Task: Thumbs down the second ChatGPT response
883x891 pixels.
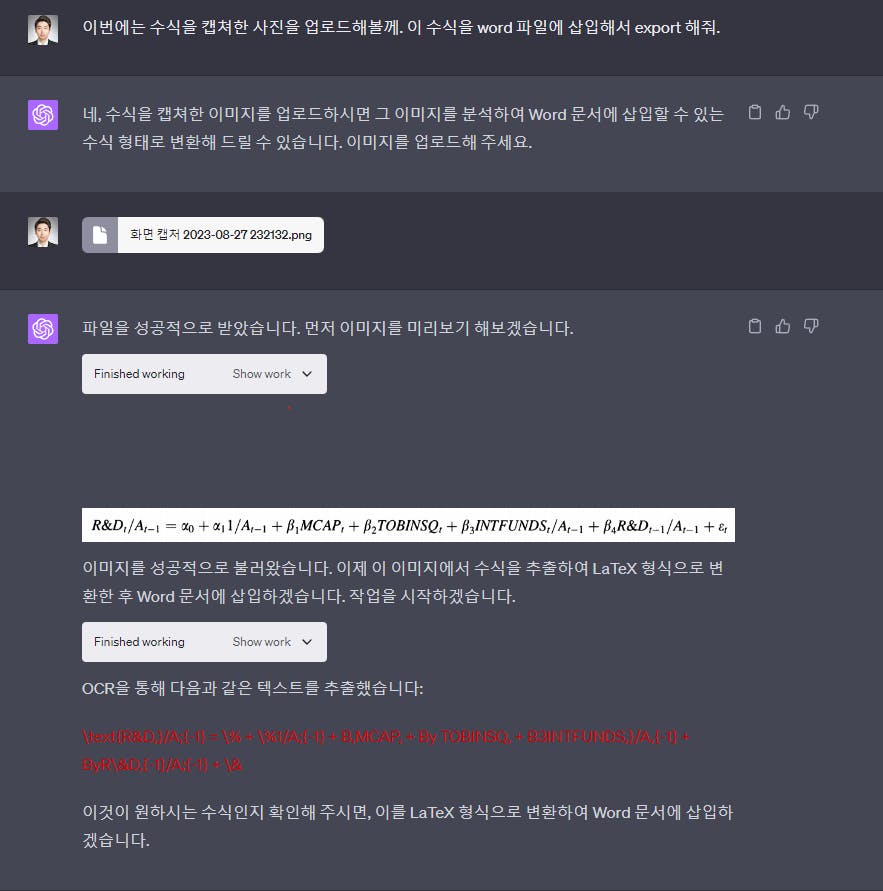Action: point(811,326)
